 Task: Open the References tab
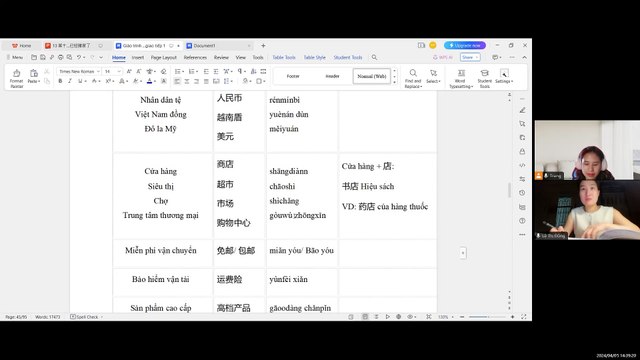[195, 58]
